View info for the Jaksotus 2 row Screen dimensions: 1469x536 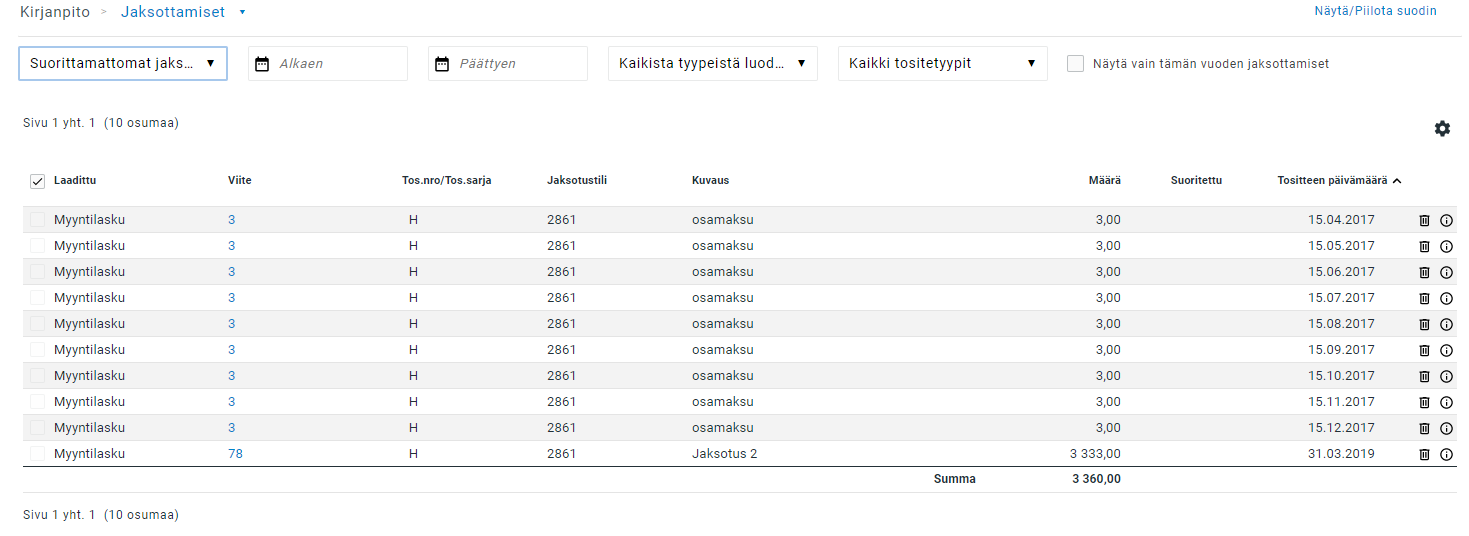click(x=1446, y=454)
